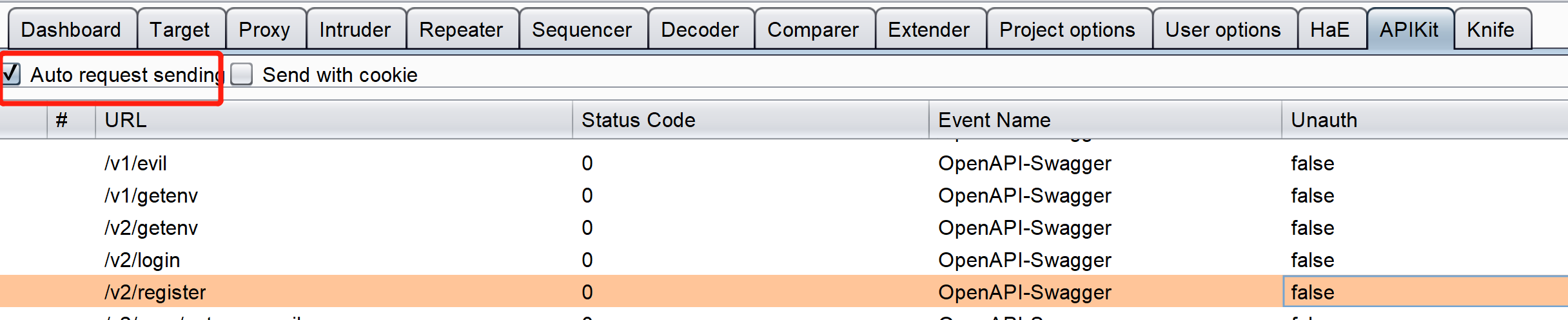Open the Proxy tab
1568x320 pixels.
pyautogui.click(x=266, y=30)
